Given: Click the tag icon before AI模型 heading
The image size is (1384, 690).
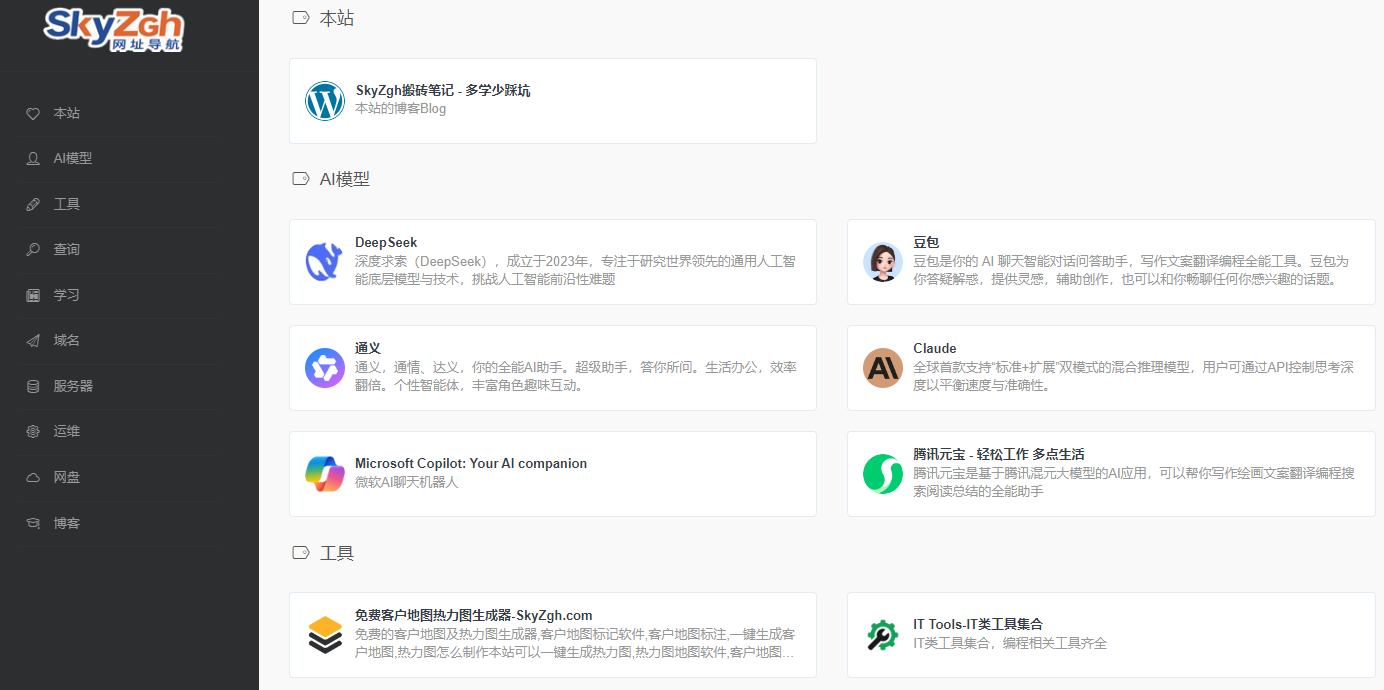Looking at the screenshot, I should tap(300, 179).
